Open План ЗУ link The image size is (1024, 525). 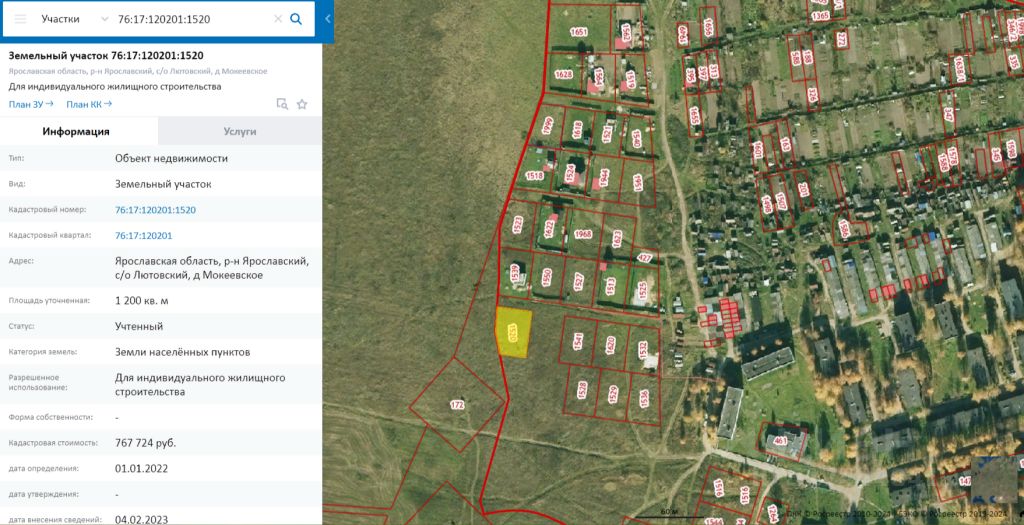[31, 104]
